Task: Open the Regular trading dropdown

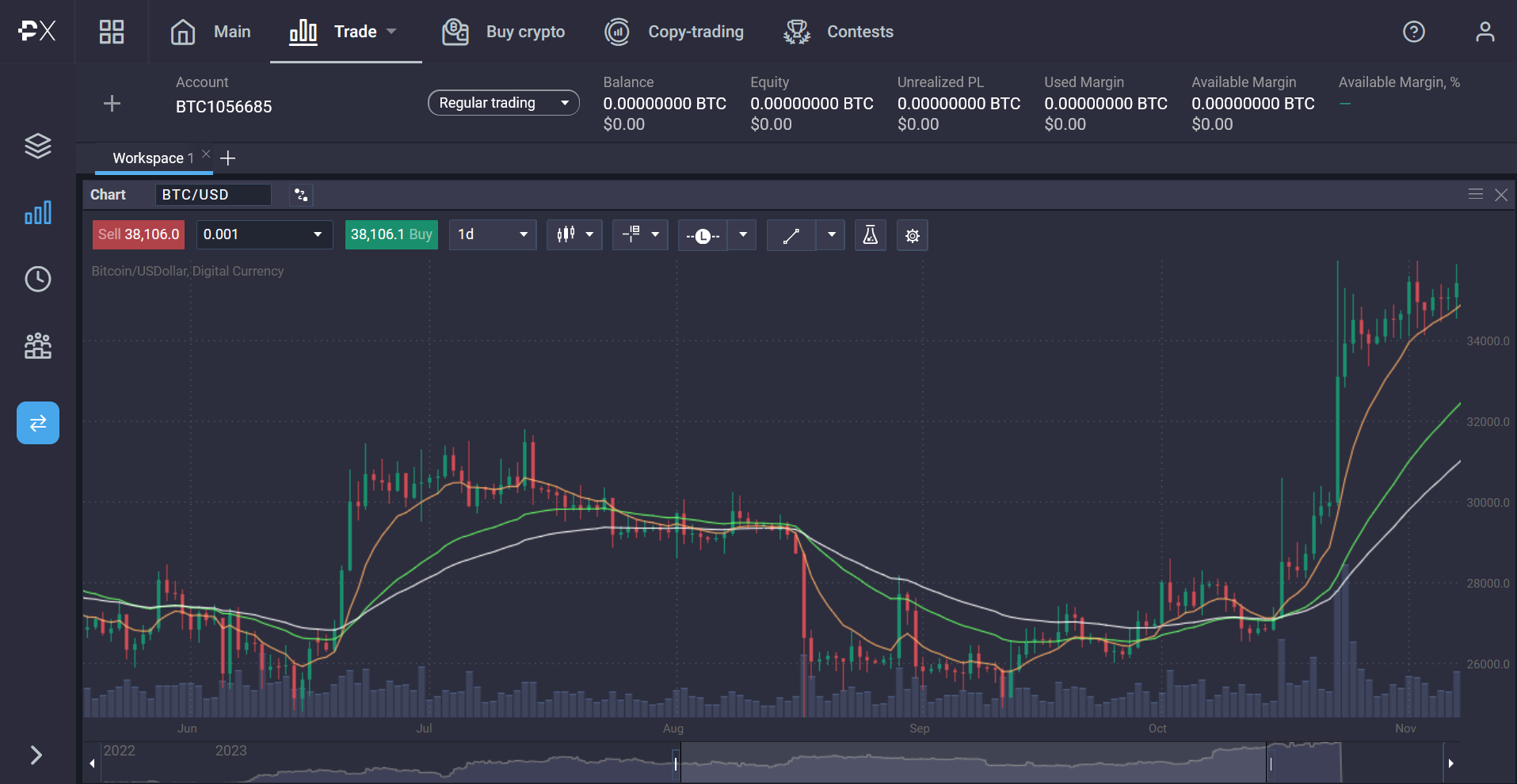Action: tap(504, 103)
